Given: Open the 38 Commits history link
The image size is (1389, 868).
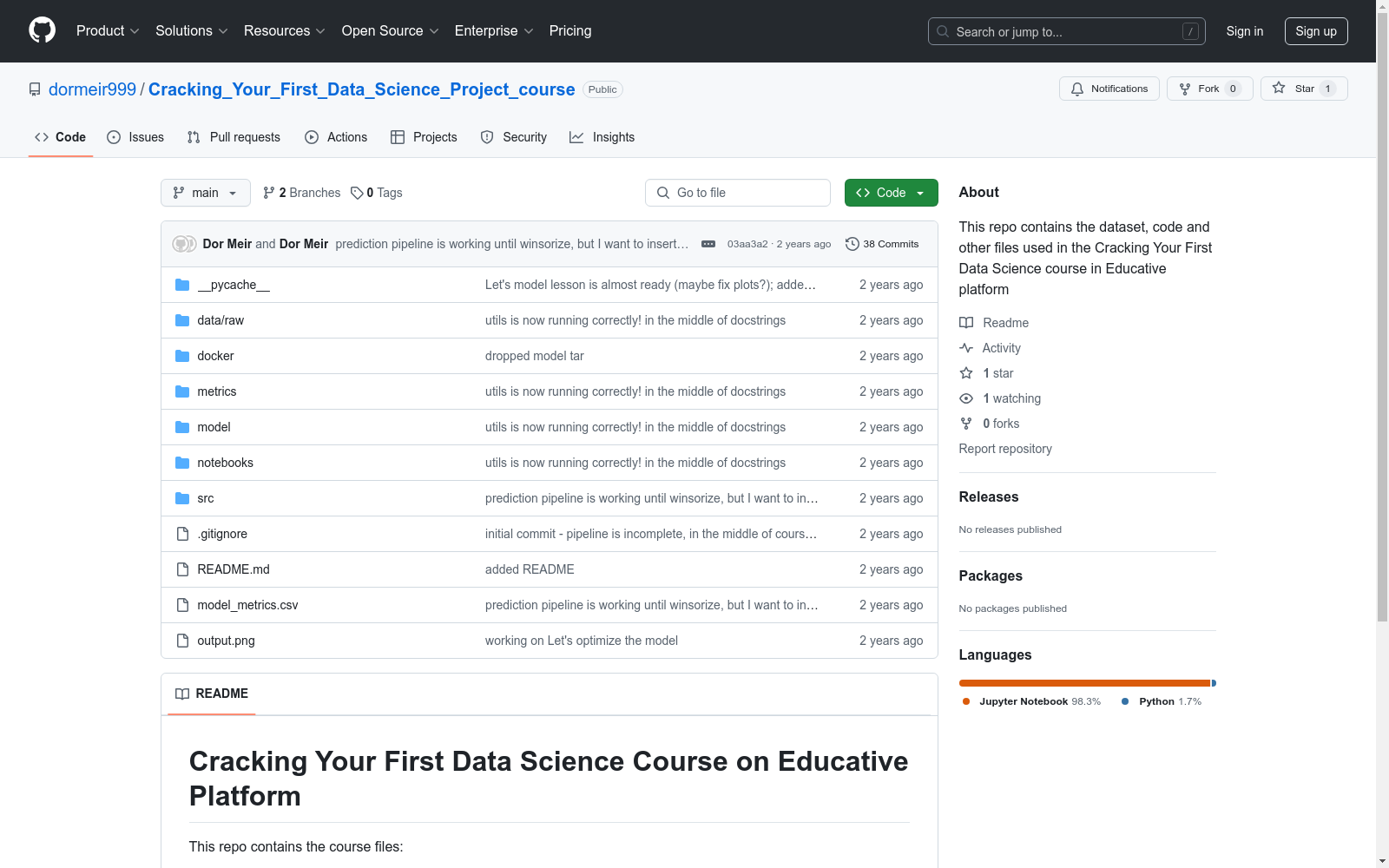Looking at the screenshot, I should (882, 244).
